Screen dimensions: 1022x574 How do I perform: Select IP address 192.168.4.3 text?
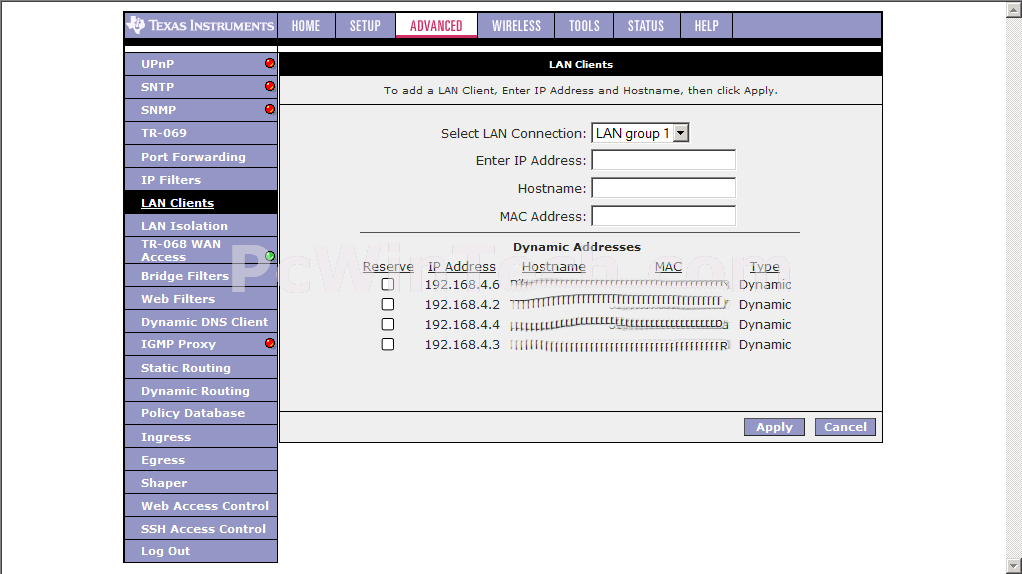(x=462, y=344)
